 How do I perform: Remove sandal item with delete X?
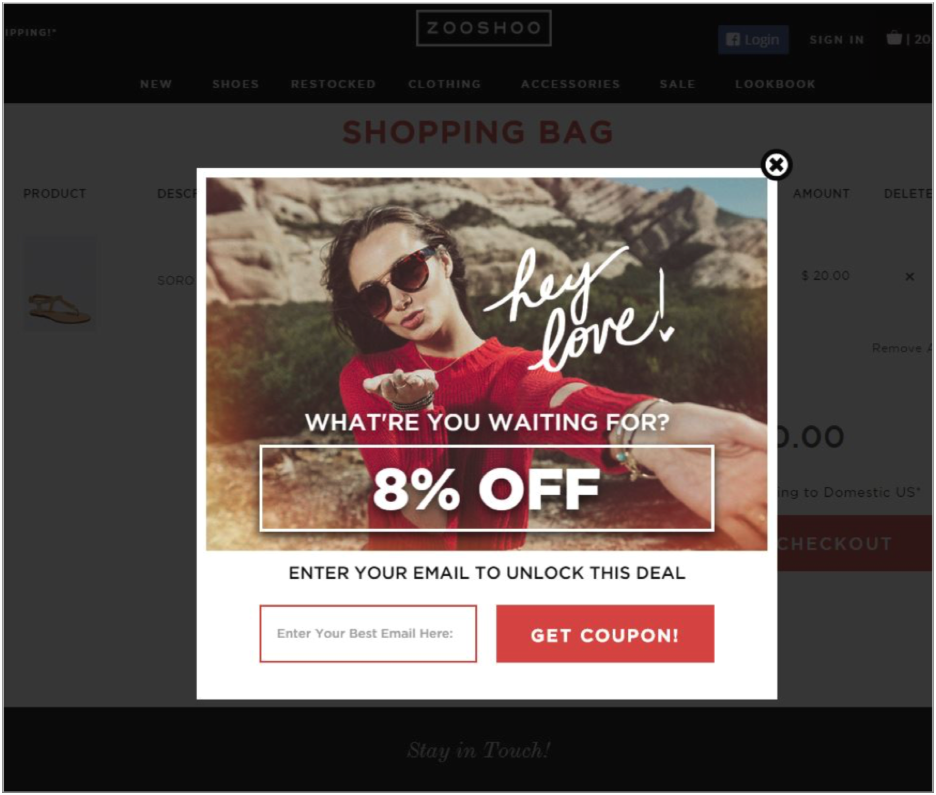[909, 276]
